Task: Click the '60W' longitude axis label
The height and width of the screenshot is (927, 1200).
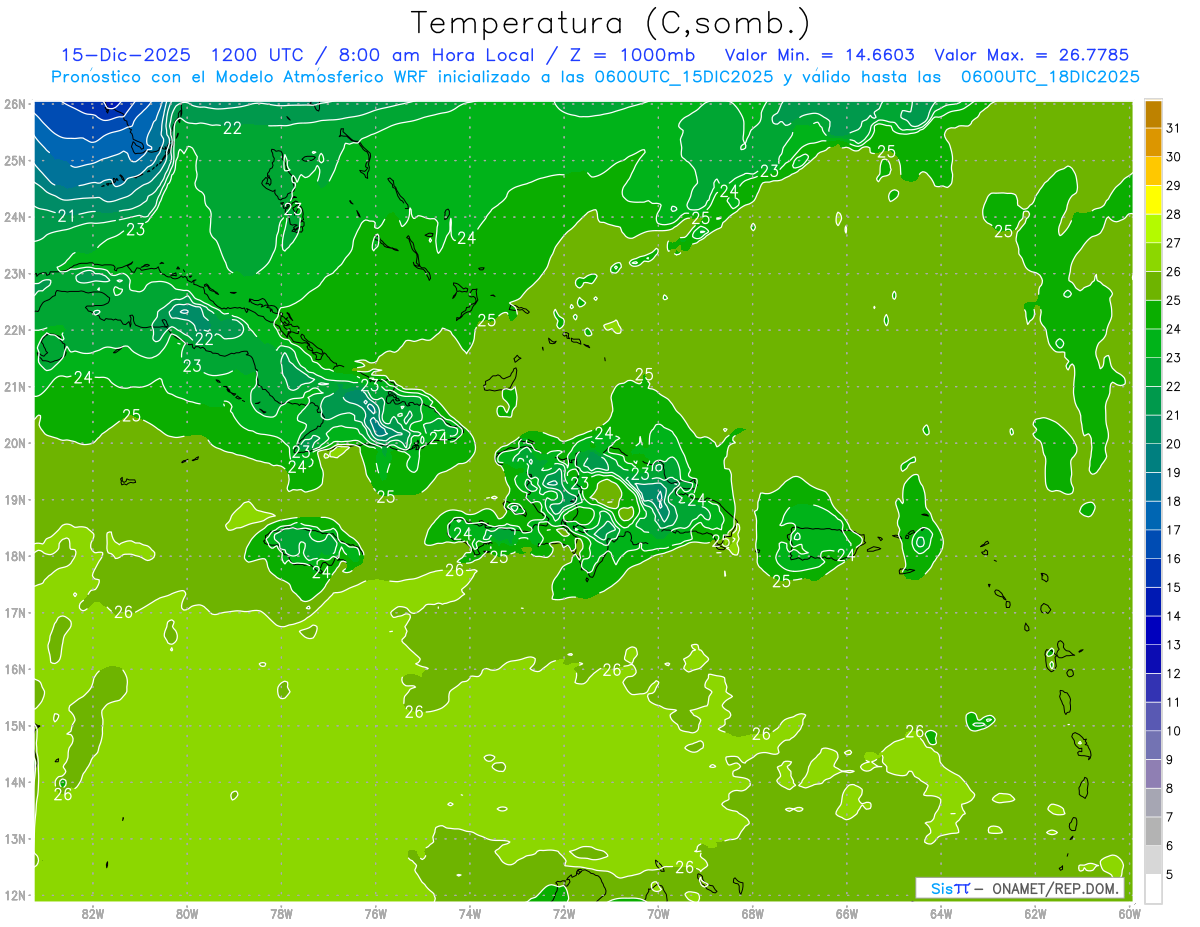Action: pos(1130,913)
